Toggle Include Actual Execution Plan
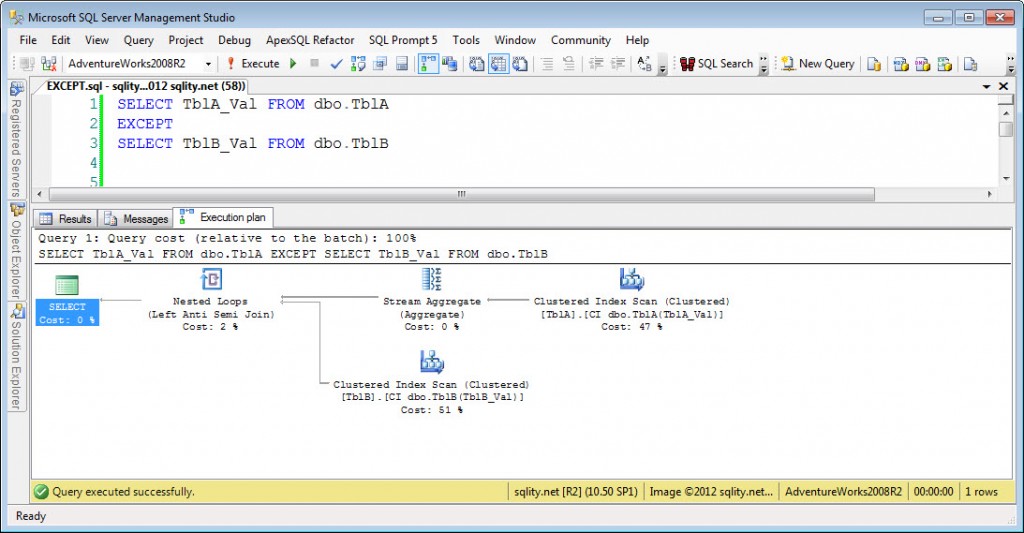The image size is (1024, 533). [x=428, y=63]
